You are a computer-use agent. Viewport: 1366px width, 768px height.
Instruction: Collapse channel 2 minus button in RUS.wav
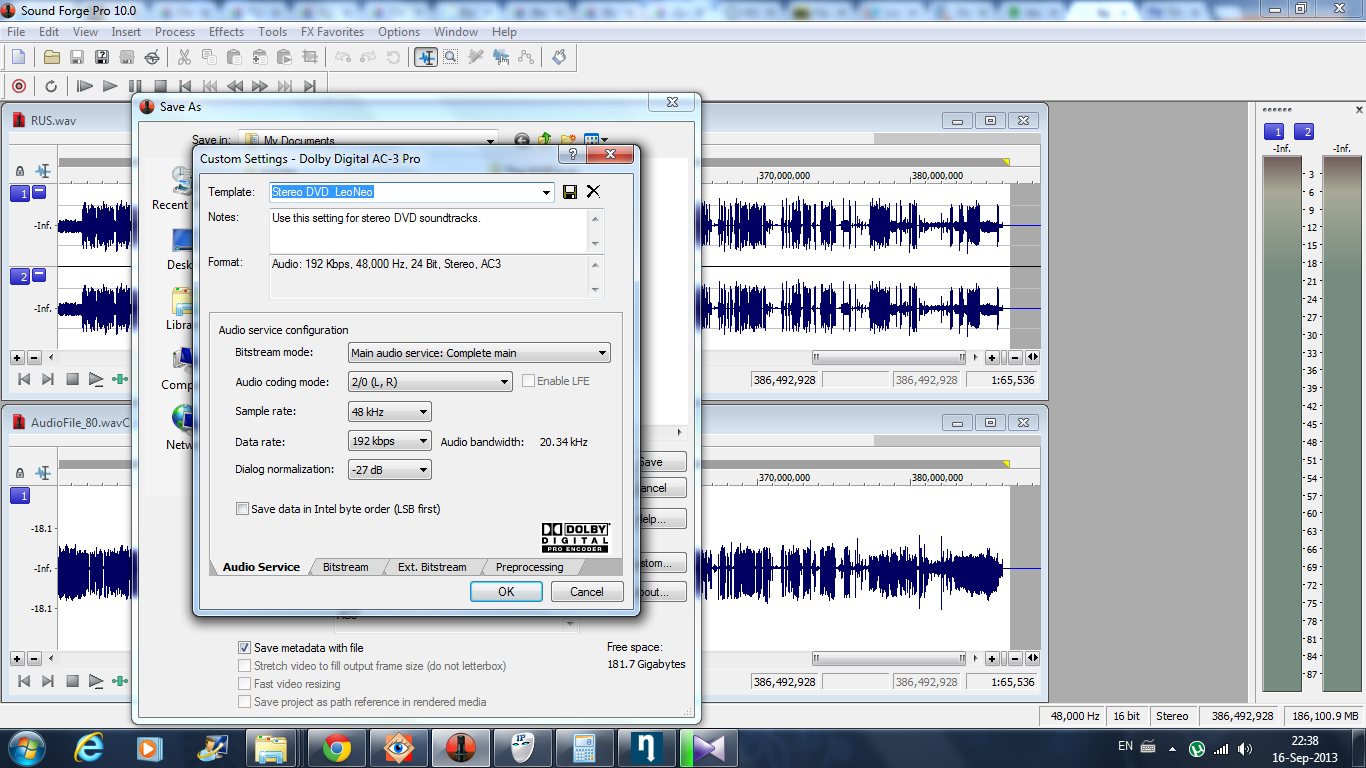[x=39, y=274]
